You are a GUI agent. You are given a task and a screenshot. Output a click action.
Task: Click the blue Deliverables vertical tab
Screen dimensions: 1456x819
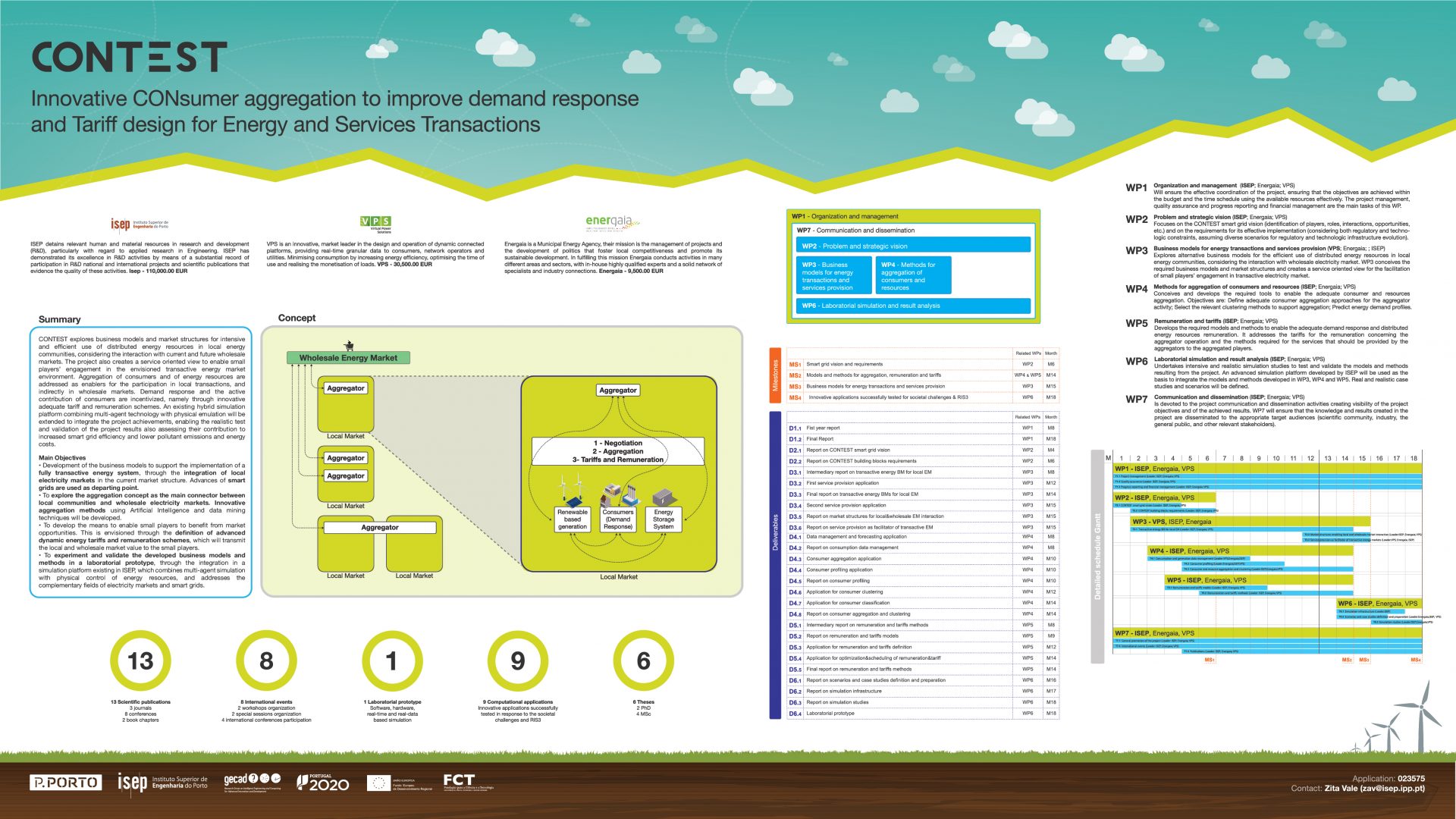775,565
